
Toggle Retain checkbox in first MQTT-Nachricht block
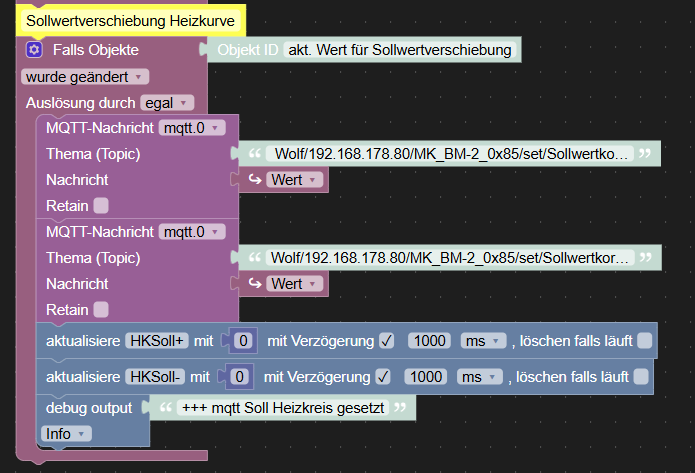101,206
